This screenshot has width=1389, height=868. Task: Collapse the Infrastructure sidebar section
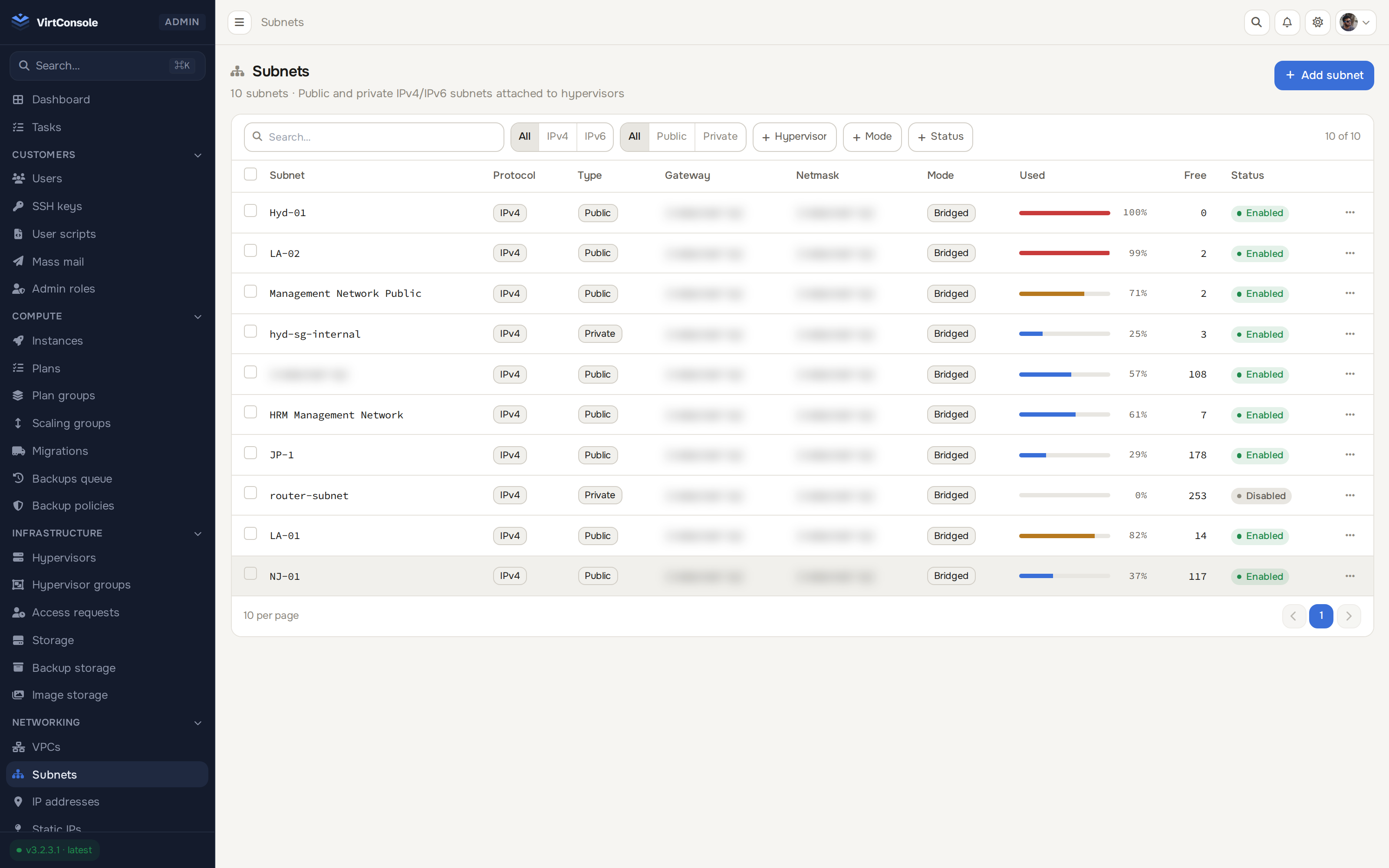coord(107,533)
